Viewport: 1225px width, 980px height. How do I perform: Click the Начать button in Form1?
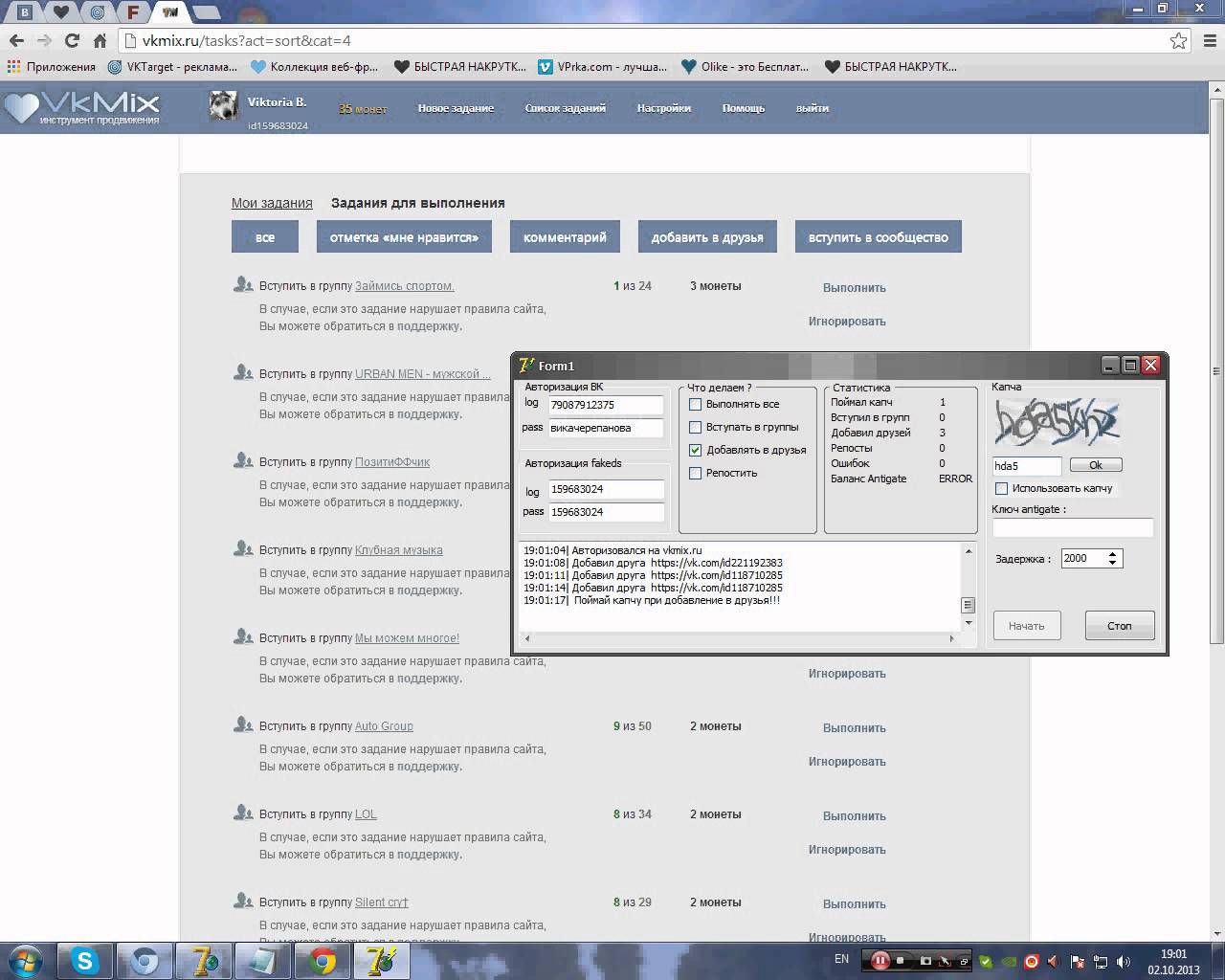[1026, 626]
